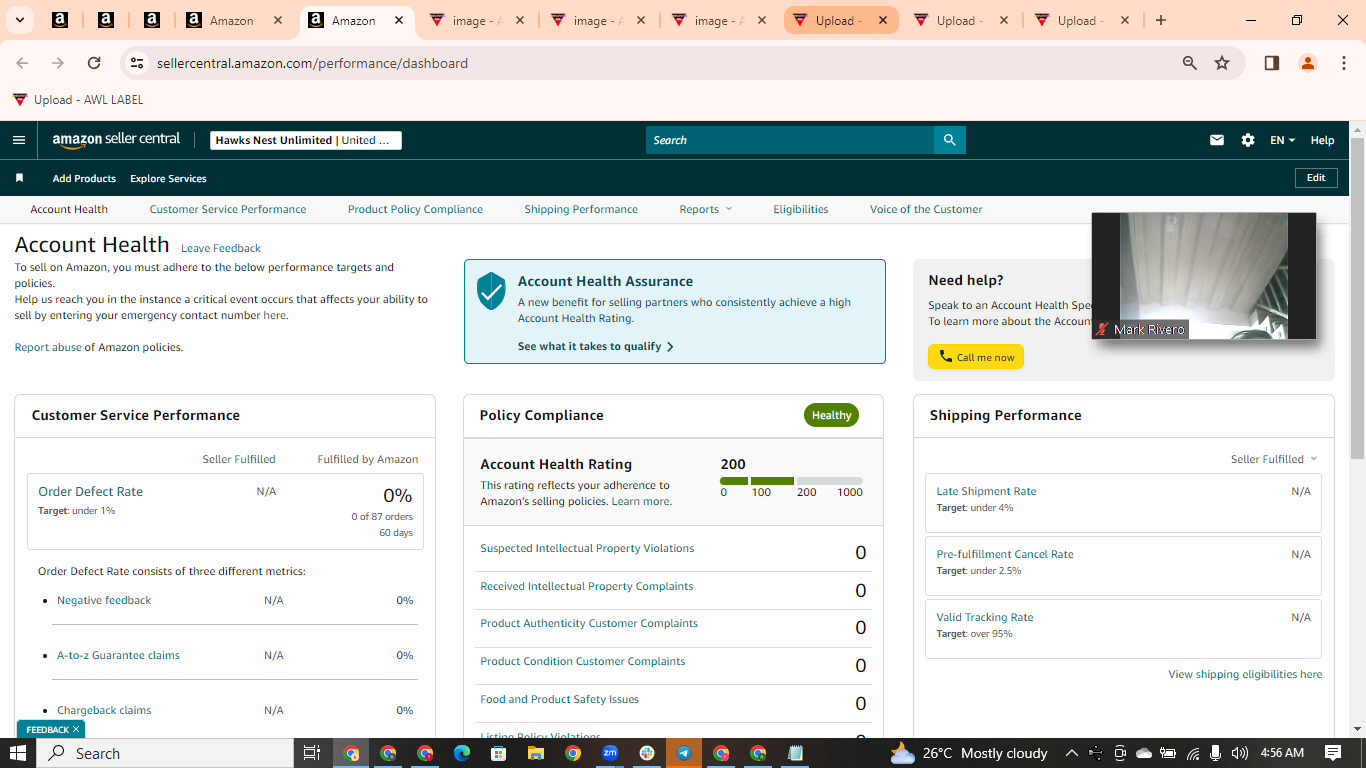Open the Microsoft Store taskbar icon
This screenshot has width=1366, height=768.
[x=499, y=753]
